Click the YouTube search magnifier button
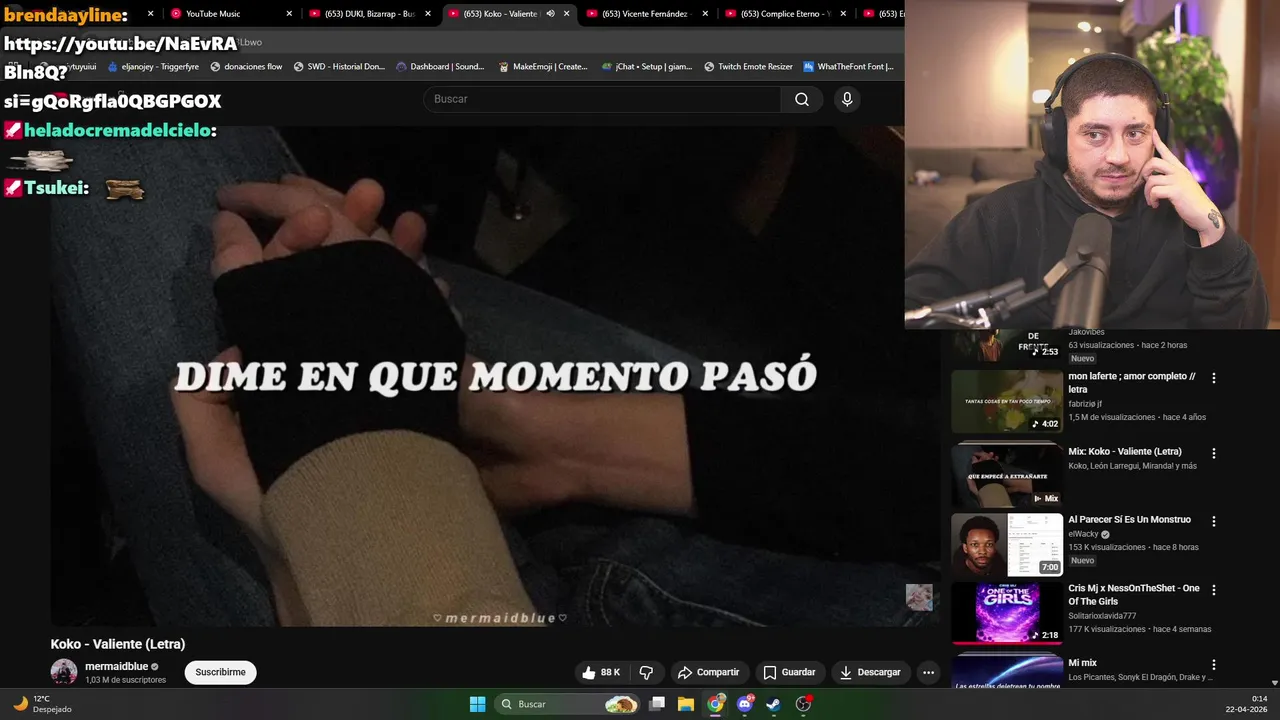Screen dimensions: 1280x720 (802, 99)
